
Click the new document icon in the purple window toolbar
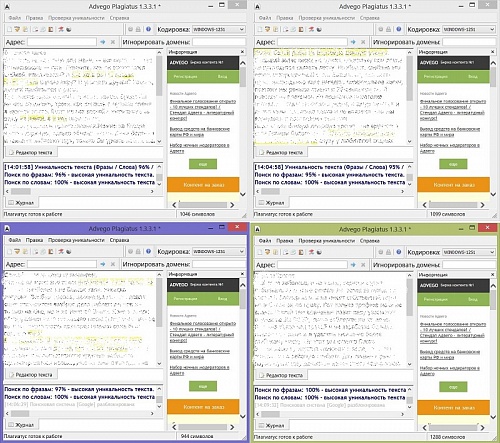pyautogui.click(x=10, y=252)
